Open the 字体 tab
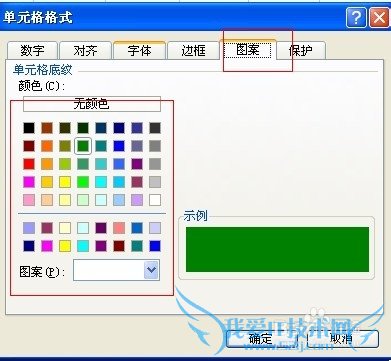The width and height of the screenshot is (391, 361). coord(139,51)
